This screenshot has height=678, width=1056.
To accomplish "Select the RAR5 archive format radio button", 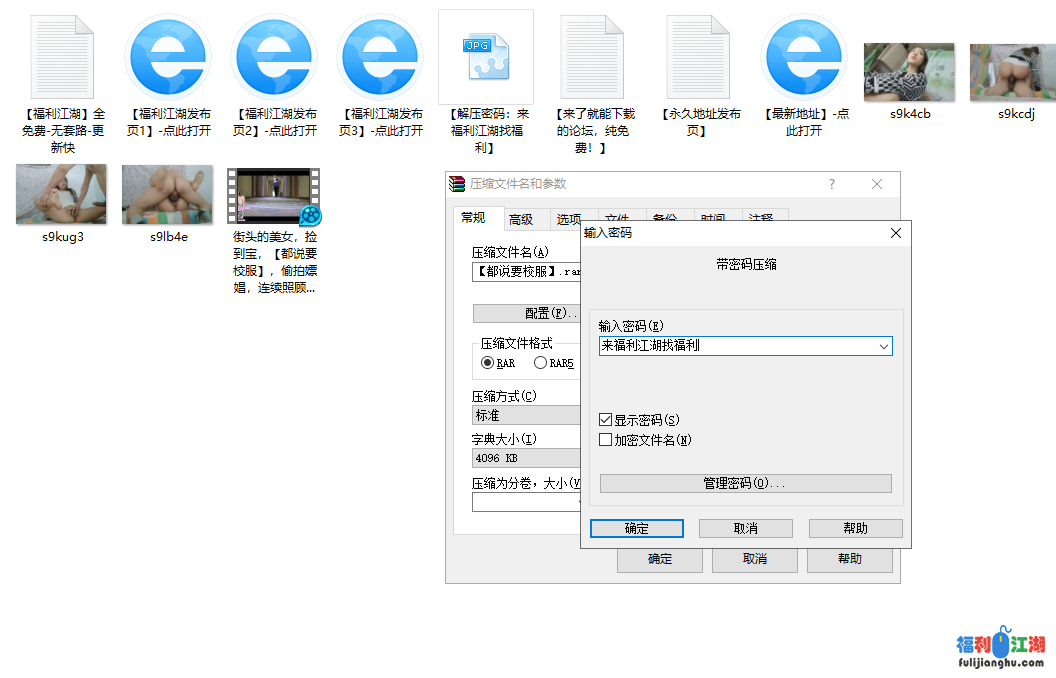I will click(541, 363).
